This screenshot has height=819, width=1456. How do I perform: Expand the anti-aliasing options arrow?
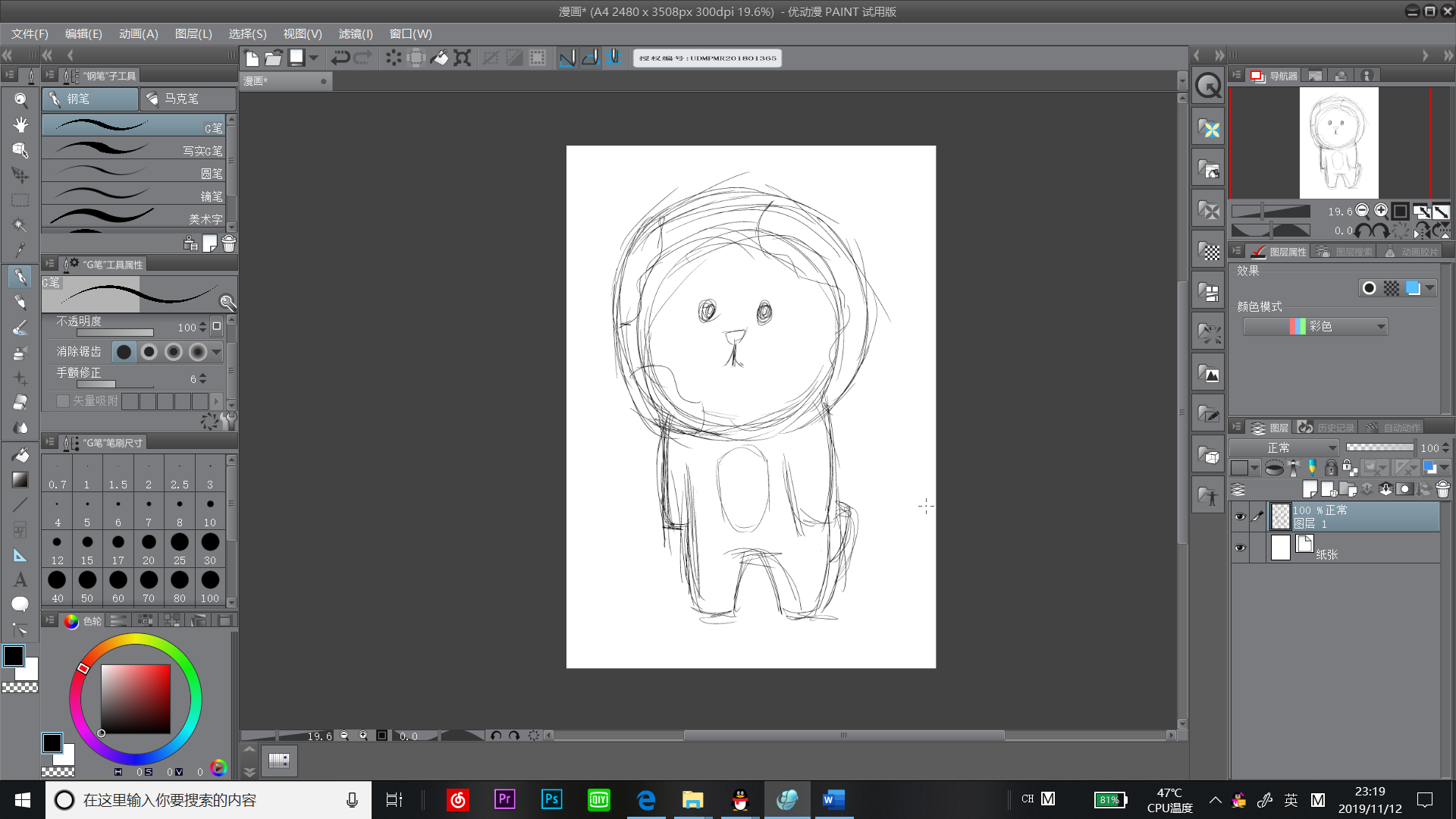tap(217, 352)
